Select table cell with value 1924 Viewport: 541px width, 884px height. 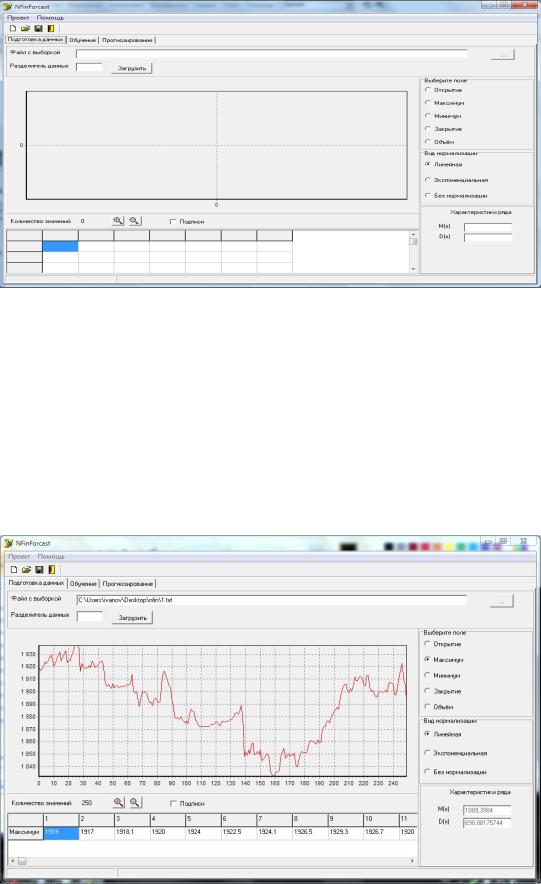point(203,832)
